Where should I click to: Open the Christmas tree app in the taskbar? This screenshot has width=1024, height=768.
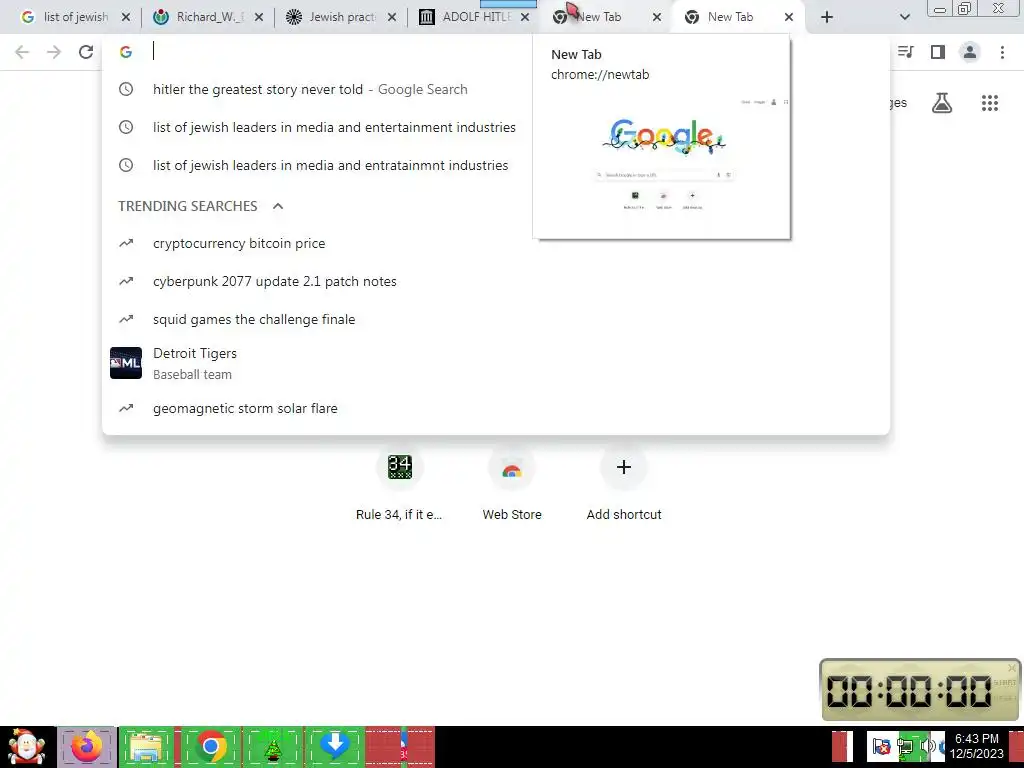[x=273, y=747]
